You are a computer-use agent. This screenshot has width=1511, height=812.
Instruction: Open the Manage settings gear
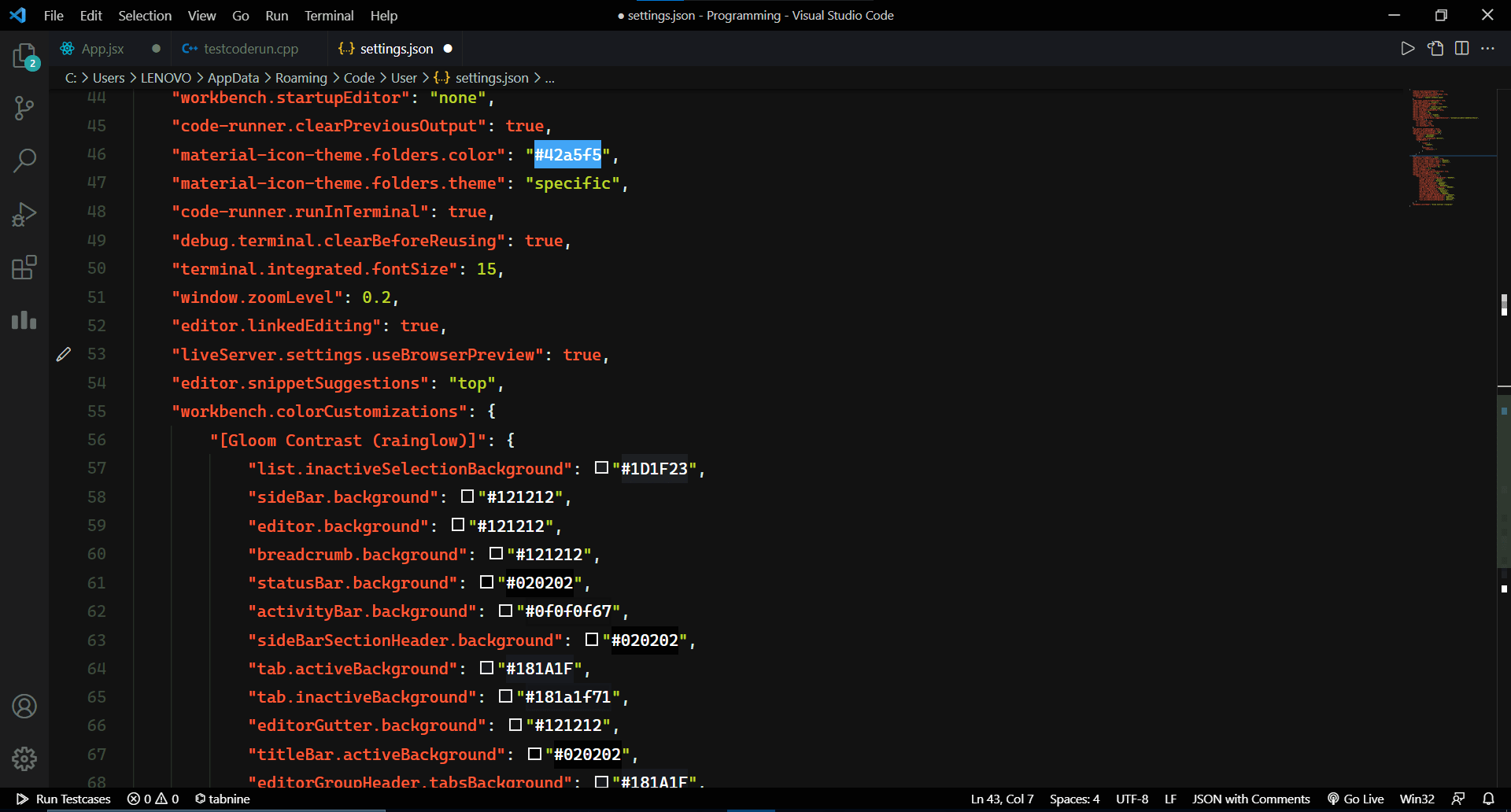(24, 758)
